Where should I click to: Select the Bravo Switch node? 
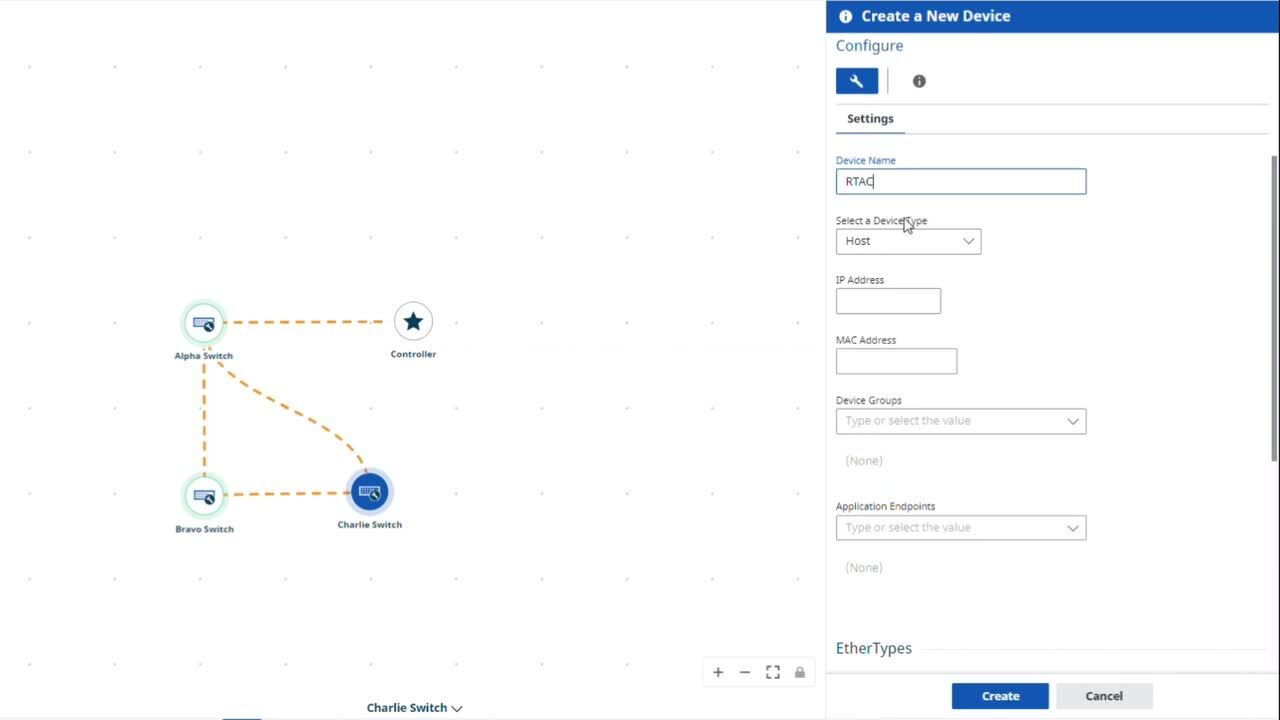(204, 495)
